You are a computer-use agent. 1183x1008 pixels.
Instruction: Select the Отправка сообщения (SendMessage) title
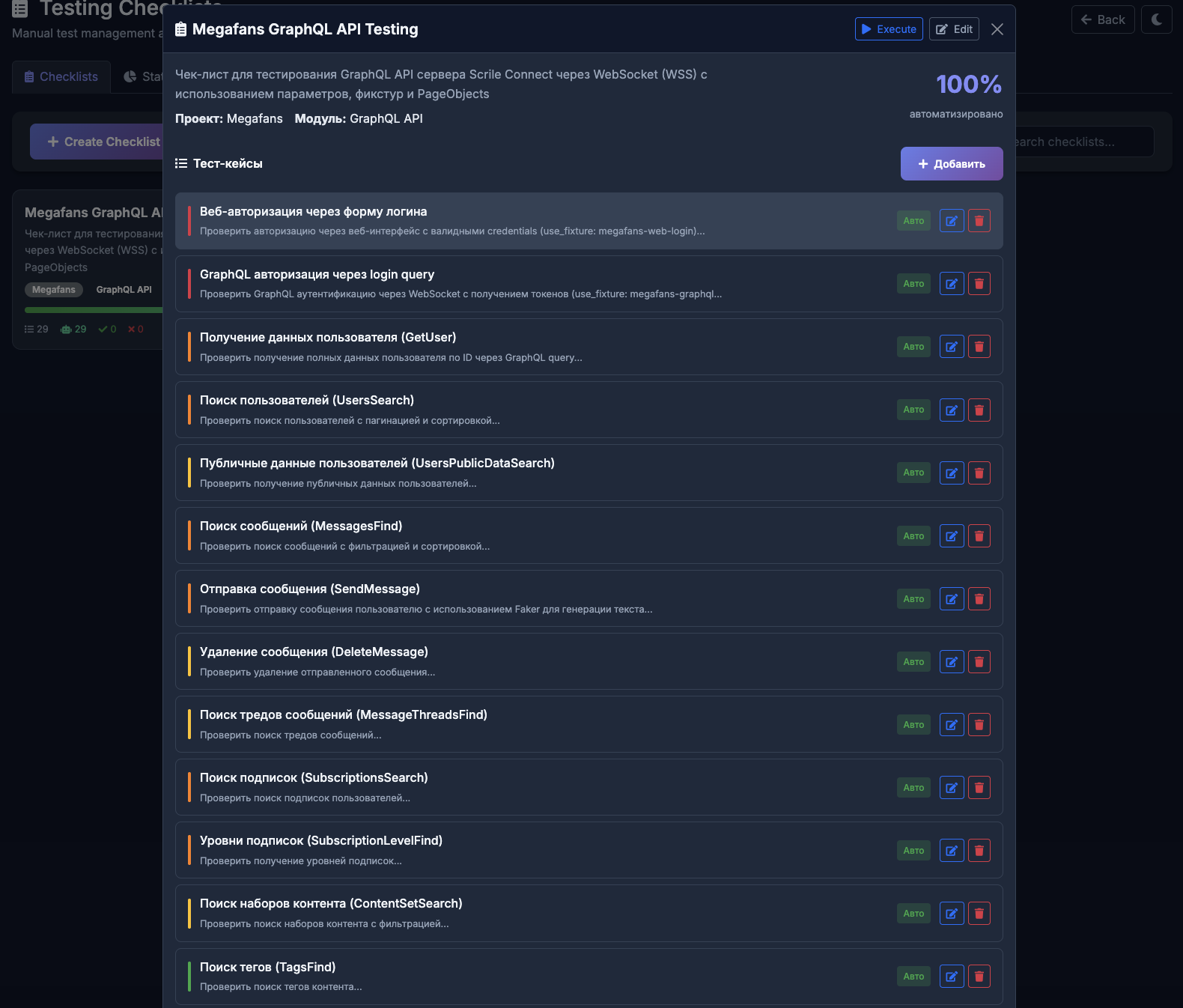tap(310, 589)
